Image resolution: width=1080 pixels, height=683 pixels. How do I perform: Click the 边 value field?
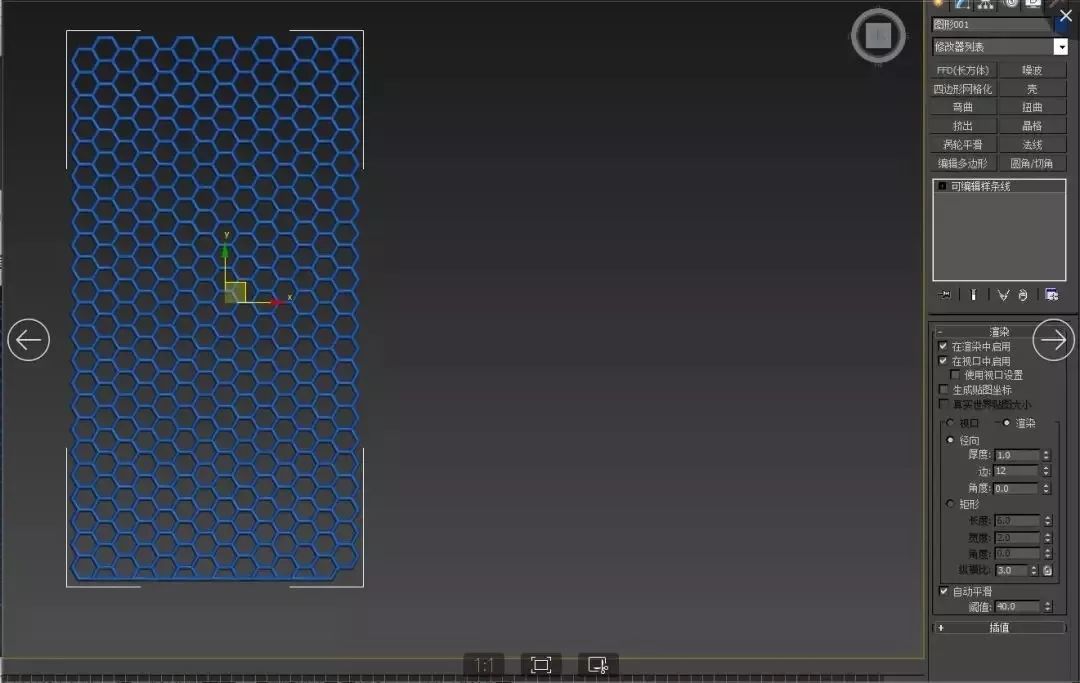[x=1017, y=471]
